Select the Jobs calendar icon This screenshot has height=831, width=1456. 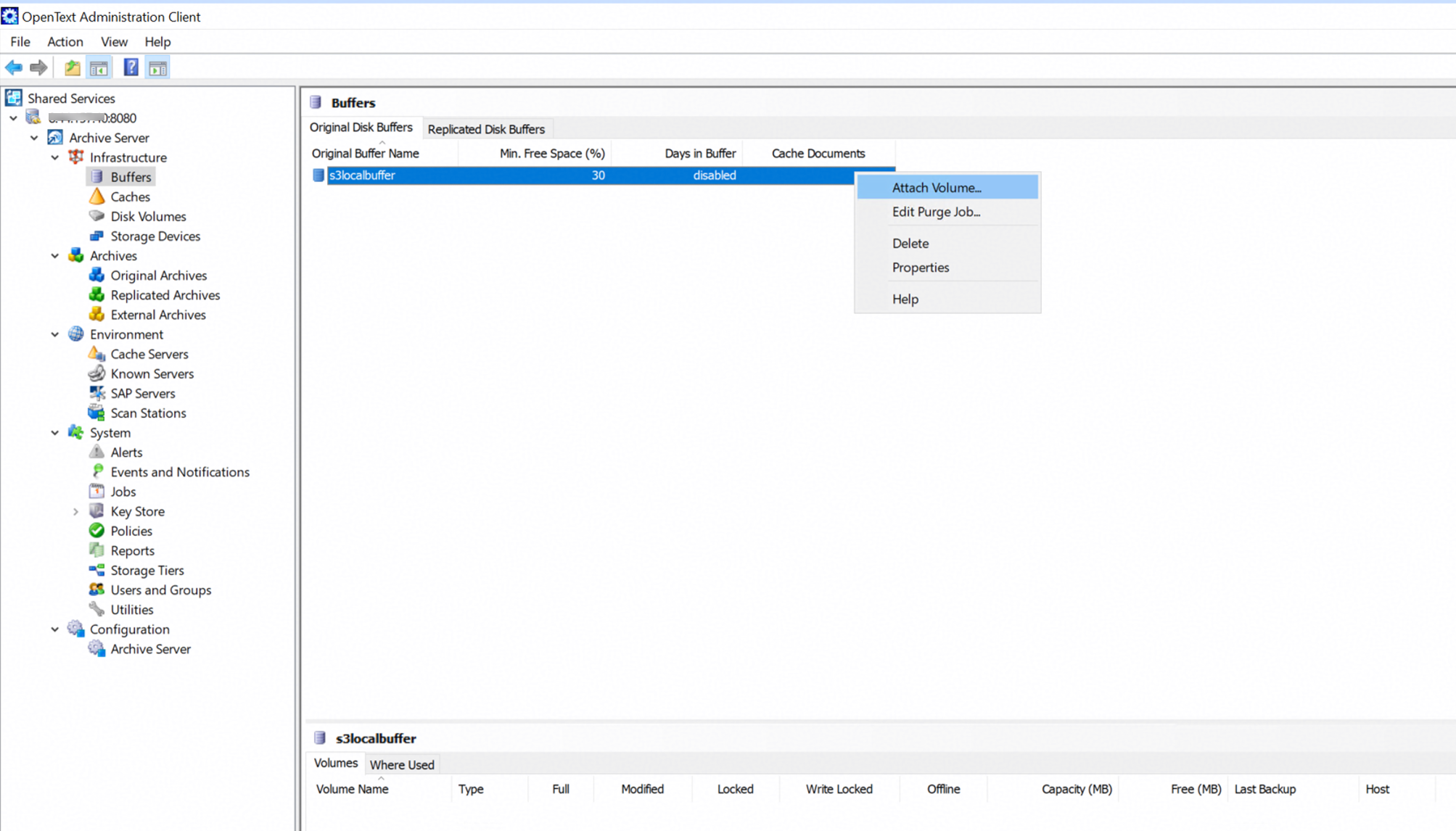point(96,492)
